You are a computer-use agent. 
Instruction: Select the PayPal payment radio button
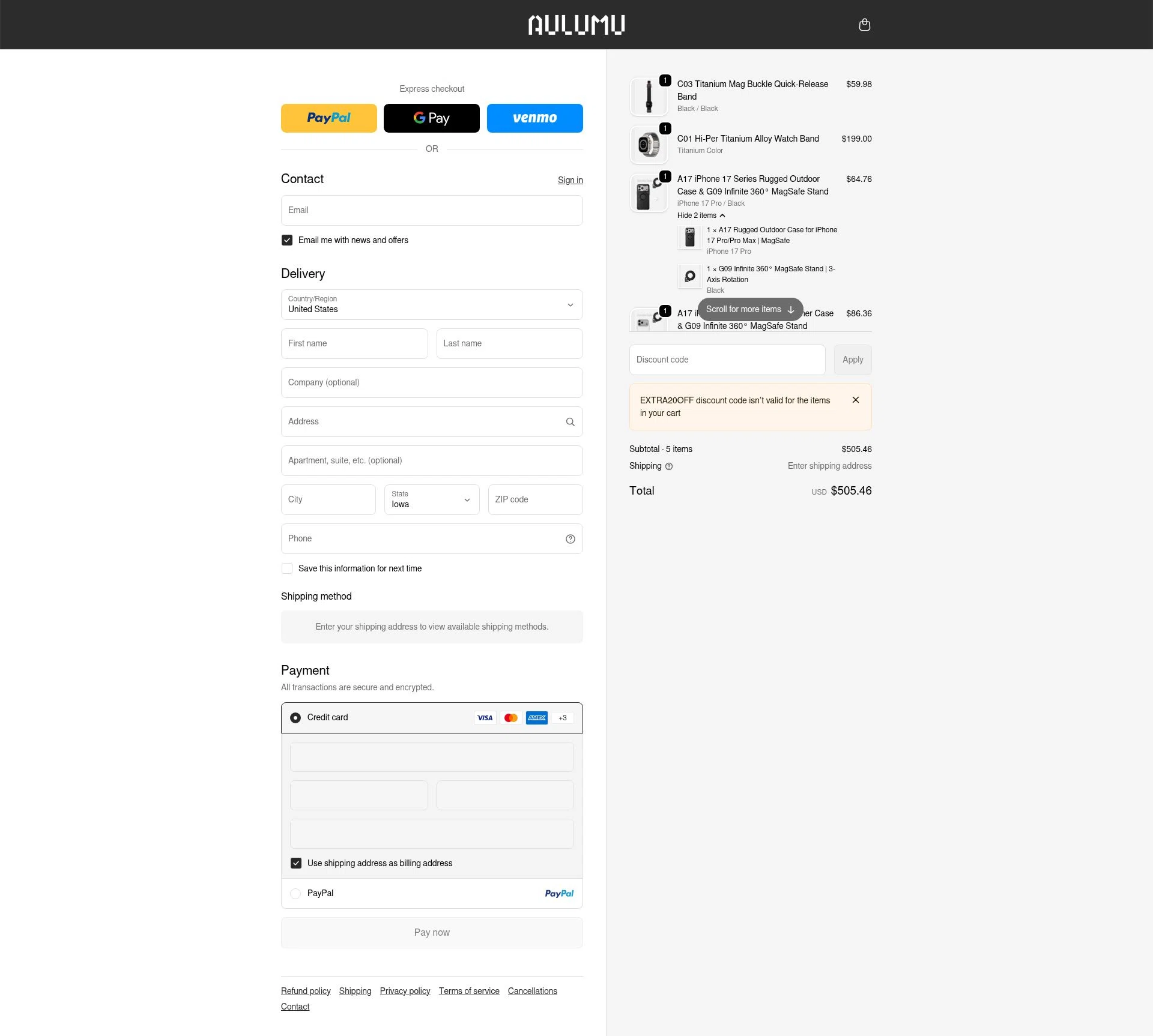click(295, 893)
